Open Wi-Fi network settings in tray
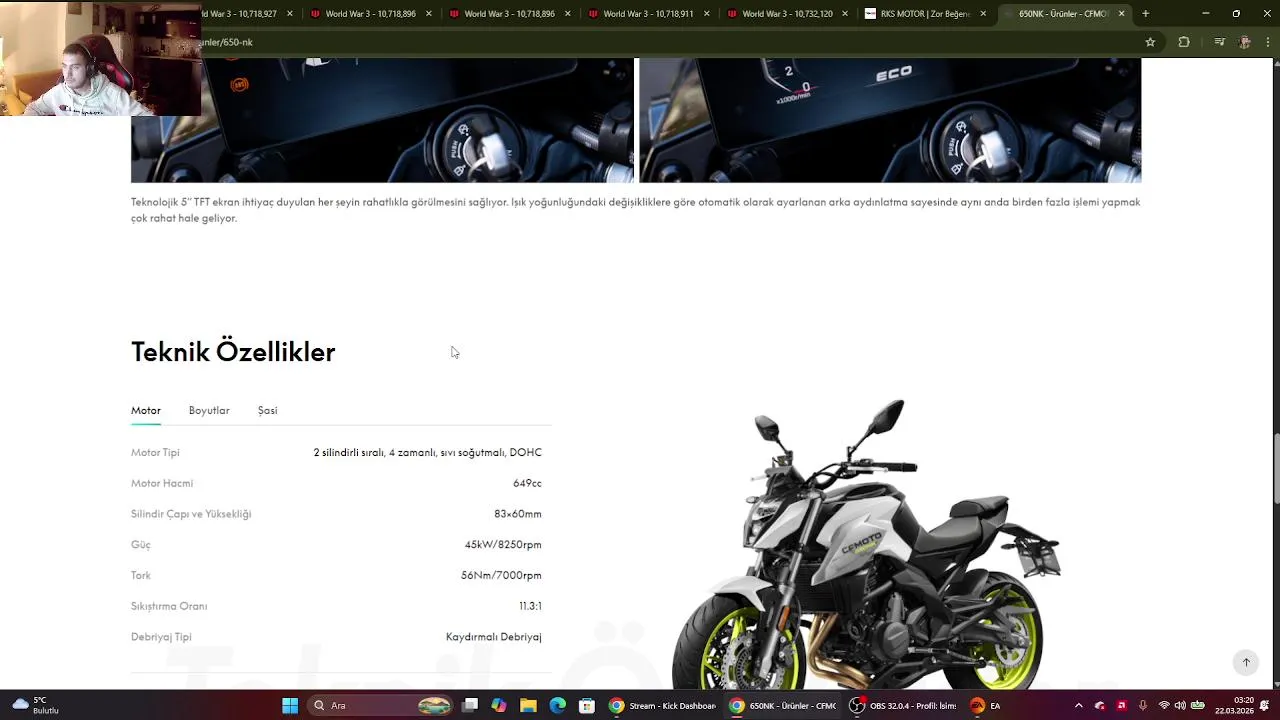1280x720 pixels. [1164, 706]
